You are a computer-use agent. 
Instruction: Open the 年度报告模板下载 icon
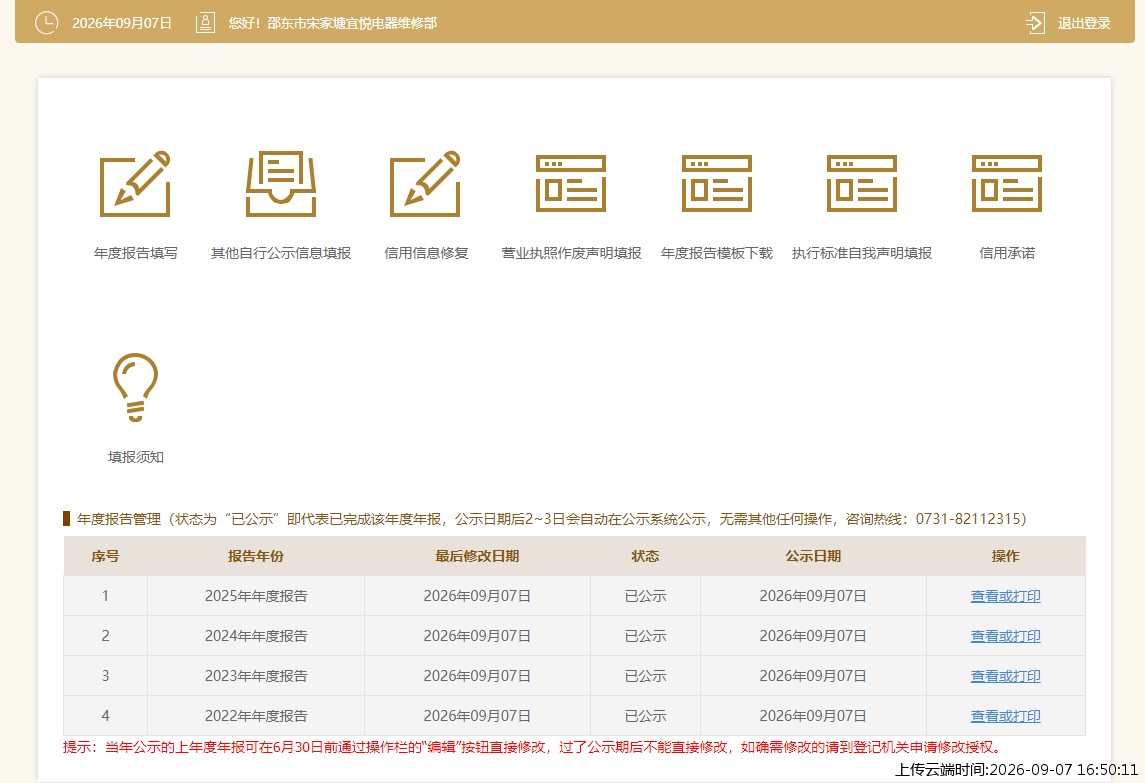716,183
